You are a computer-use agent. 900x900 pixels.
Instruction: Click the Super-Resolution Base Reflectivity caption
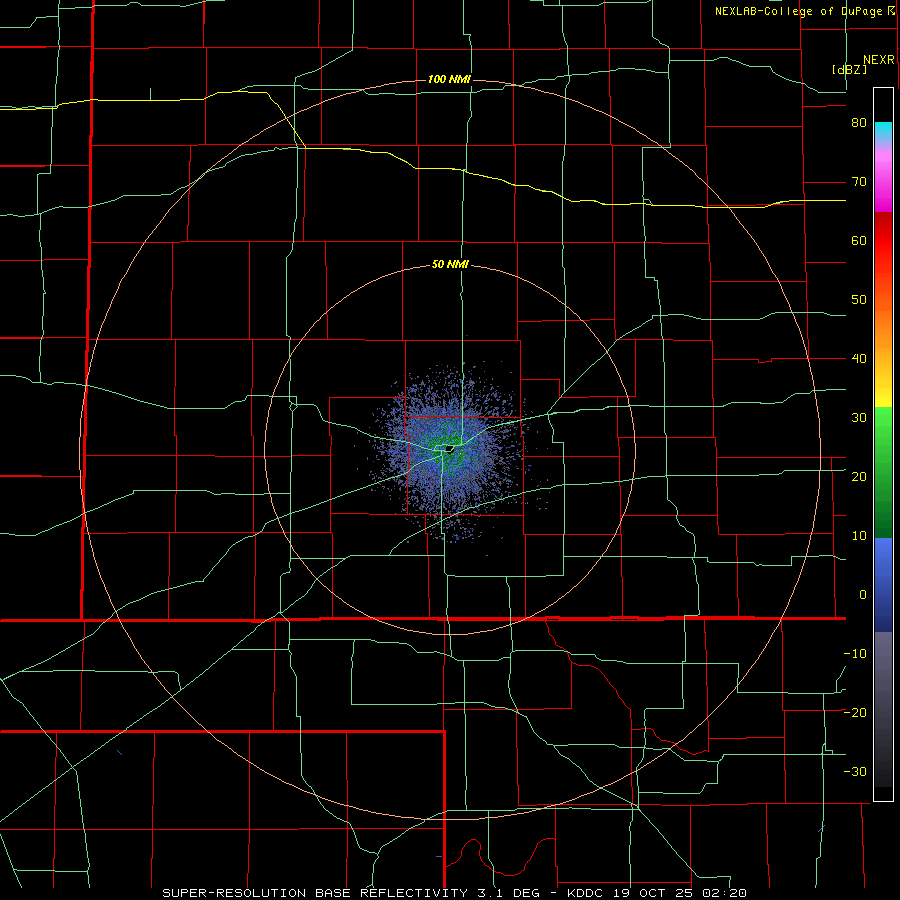[454, 893]
